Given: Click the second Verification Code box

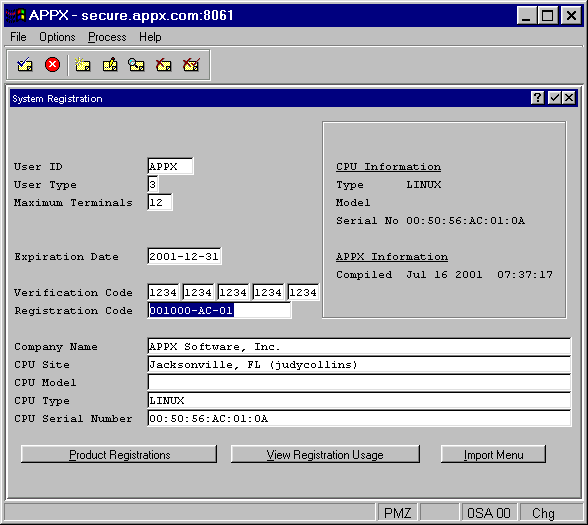Looking at the screenshot, I should click(198, 292).
